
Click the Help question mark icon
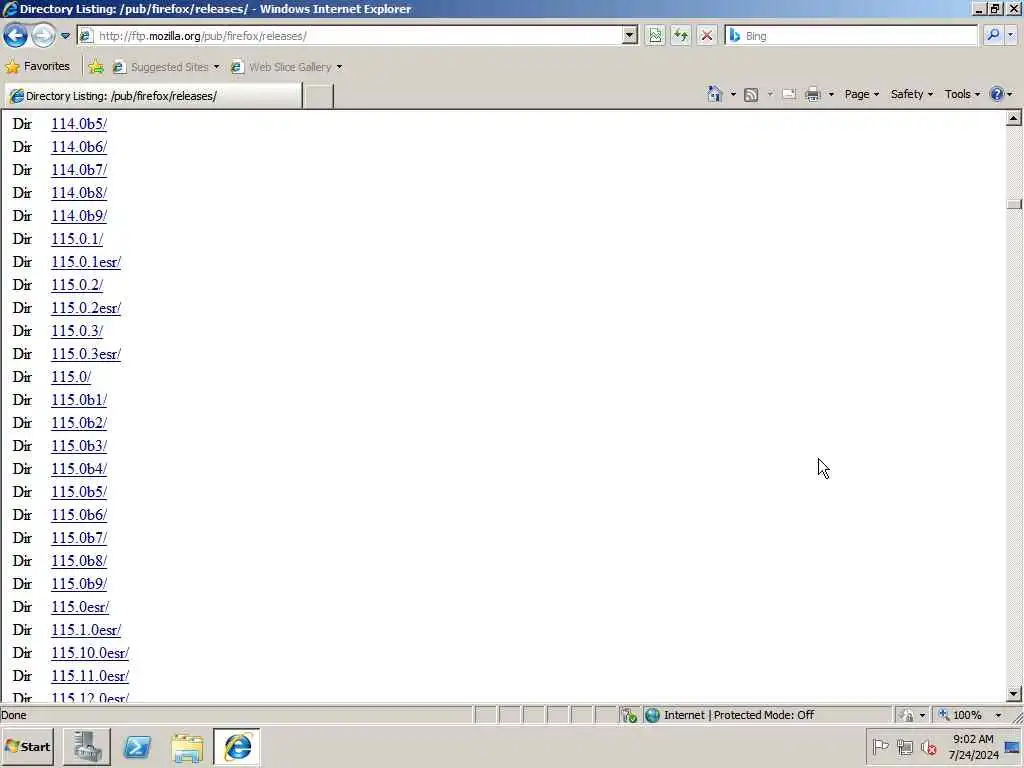pyautogui.click(x=997, y=94)
